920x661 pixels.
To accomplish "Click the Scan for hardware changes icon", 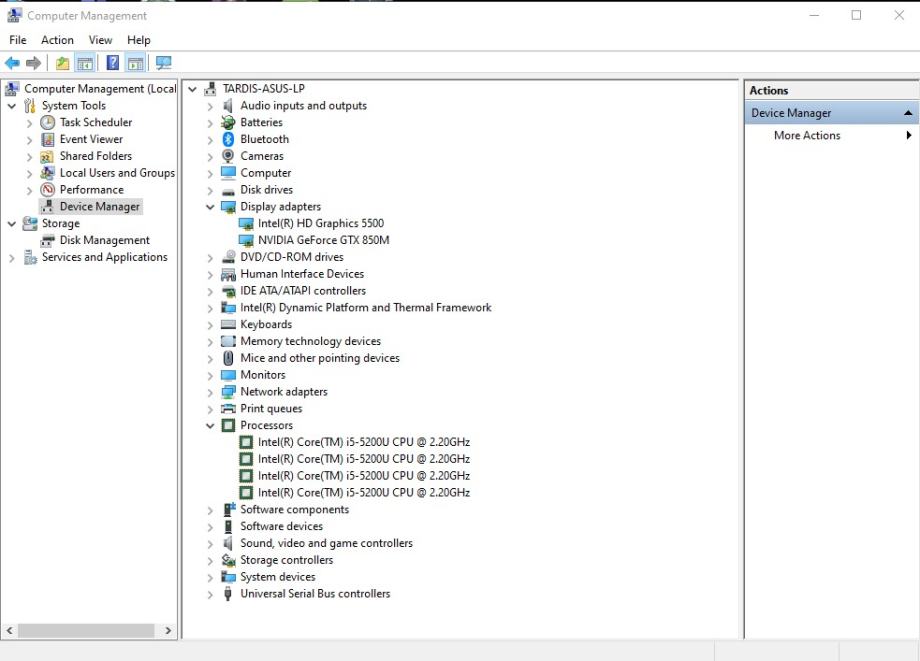I will (x=164, y=63).
